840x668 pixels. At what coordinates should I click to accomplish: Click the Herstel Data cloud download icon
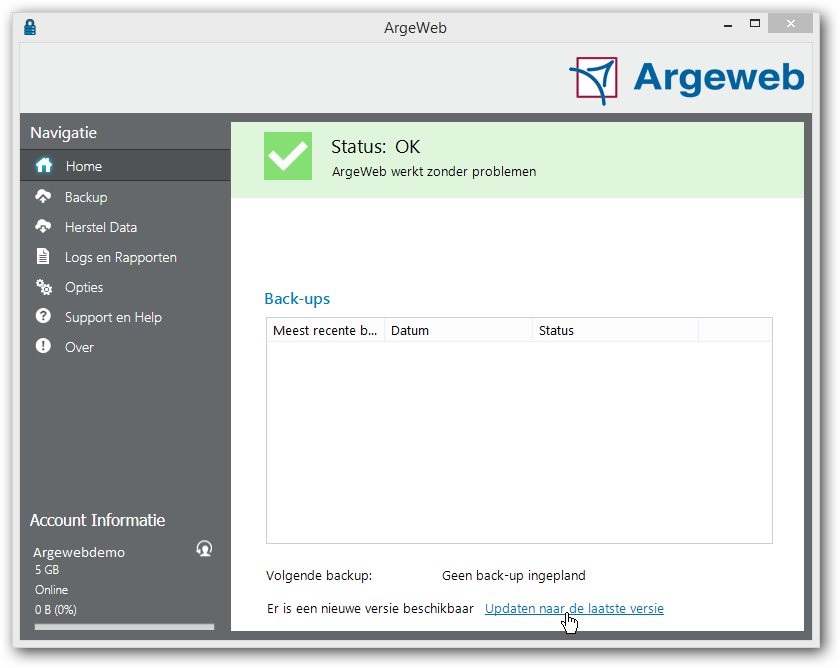coord(43,226)
